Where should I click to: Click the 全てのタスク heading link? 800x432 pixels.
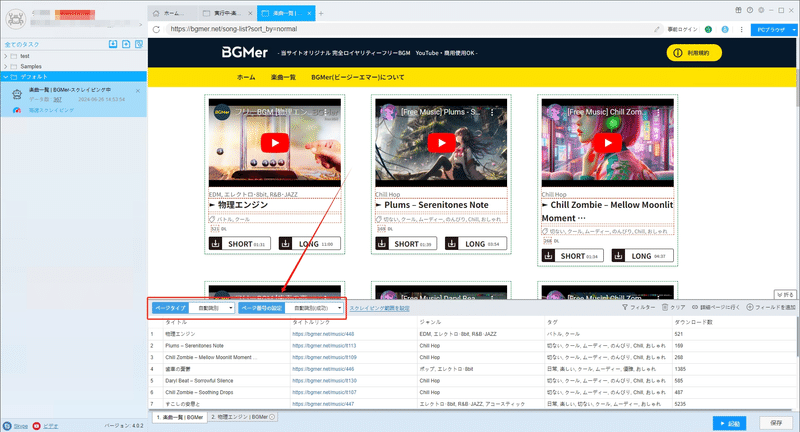point(21,44)
